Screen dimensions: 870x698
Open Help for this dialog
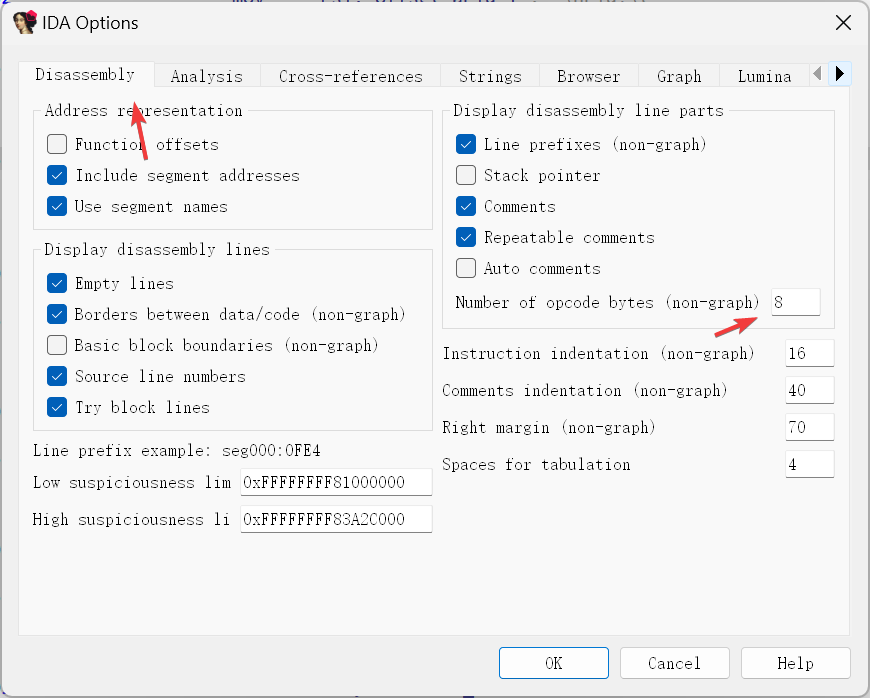click(796, 663)
